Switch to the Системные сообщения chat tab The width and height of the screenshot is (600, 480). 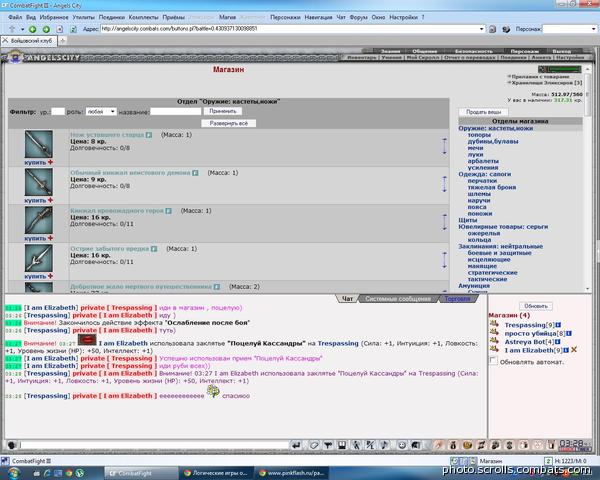tap(398, 299)
